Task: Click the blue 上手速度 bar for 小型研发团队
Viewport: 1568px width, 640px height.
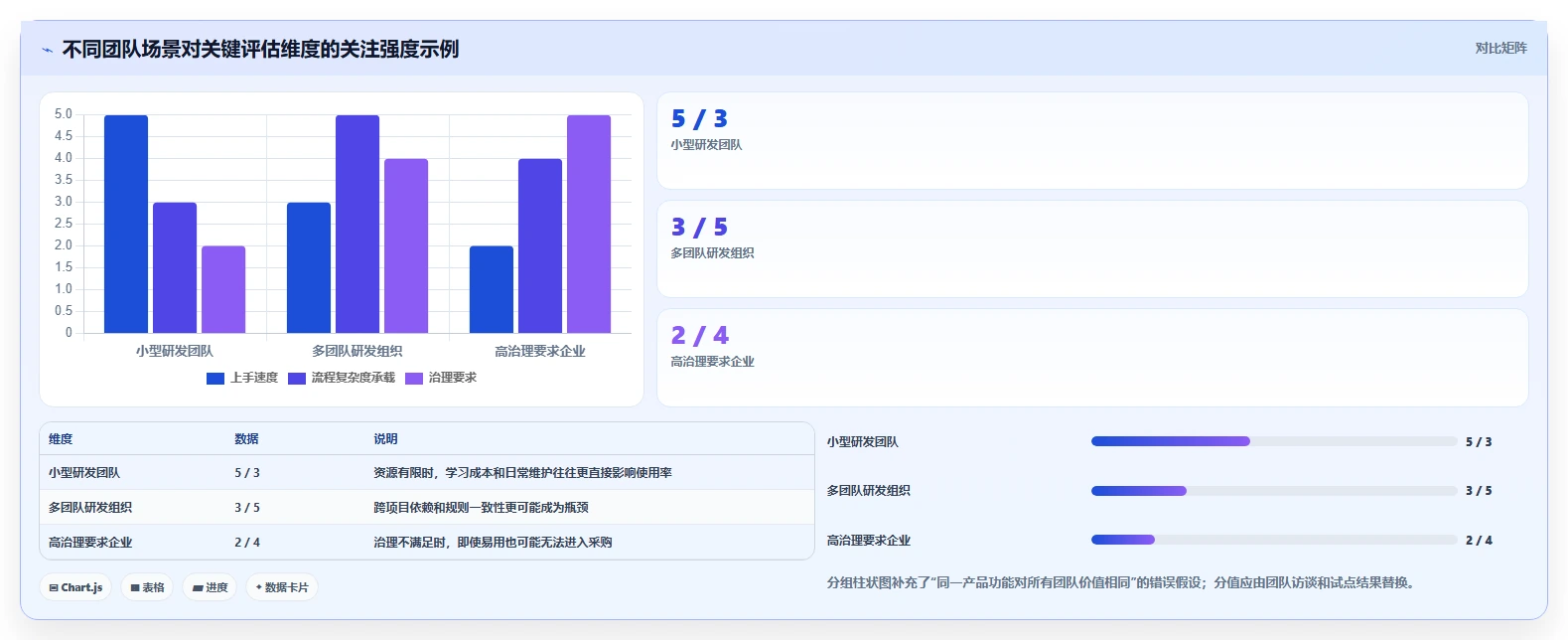Action: click(x=126, y=224)
